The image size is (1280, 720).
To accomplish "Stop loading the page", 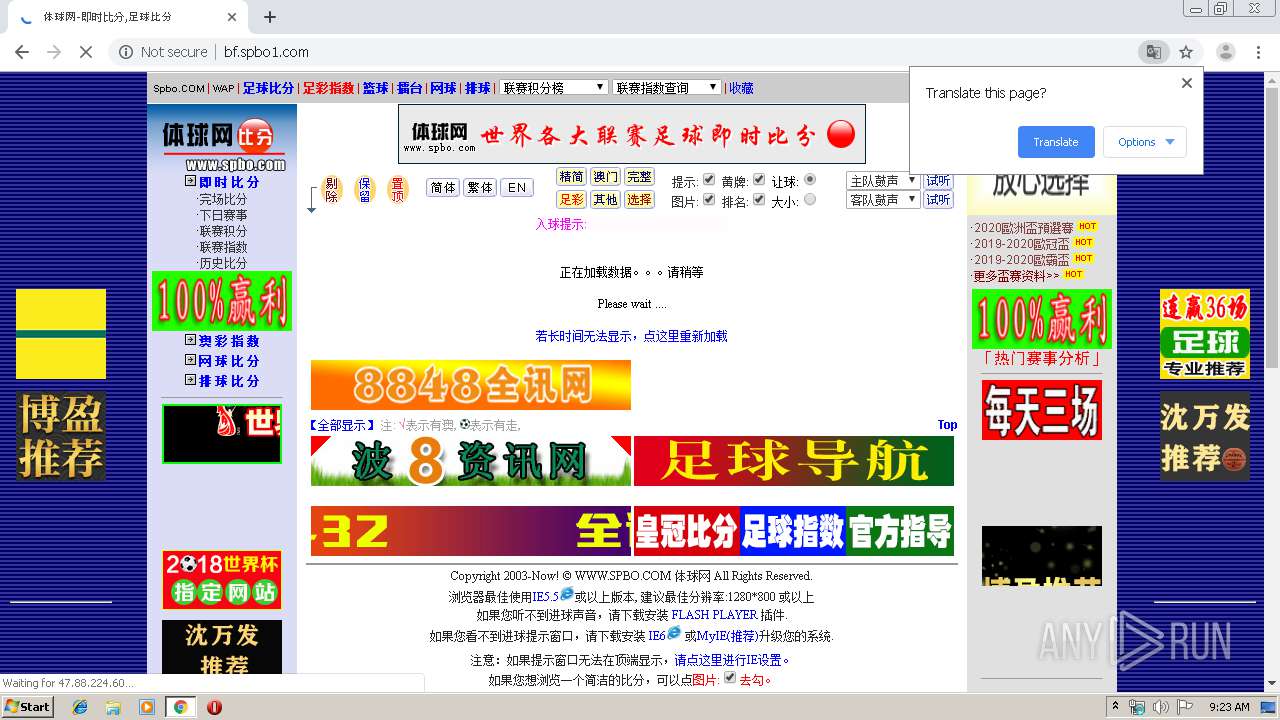I will tap(86, 52).
